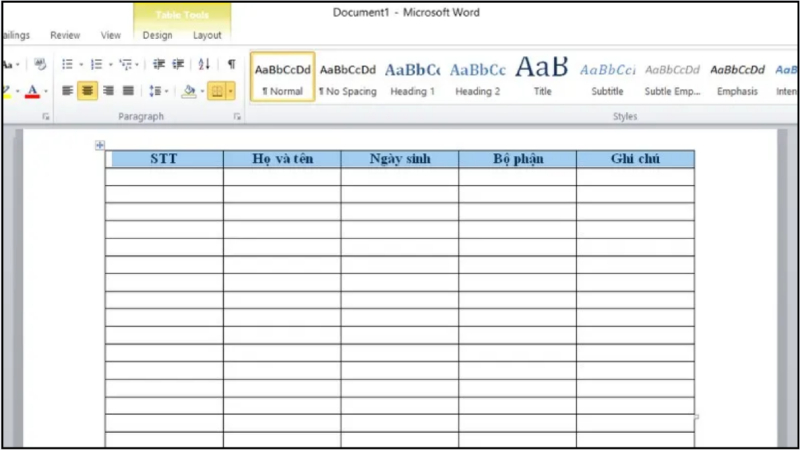Image resolution: width=800 pixels, height=450 pixels.
Task: Click the Bullets list icon
Action: click(x=67, y=64)
